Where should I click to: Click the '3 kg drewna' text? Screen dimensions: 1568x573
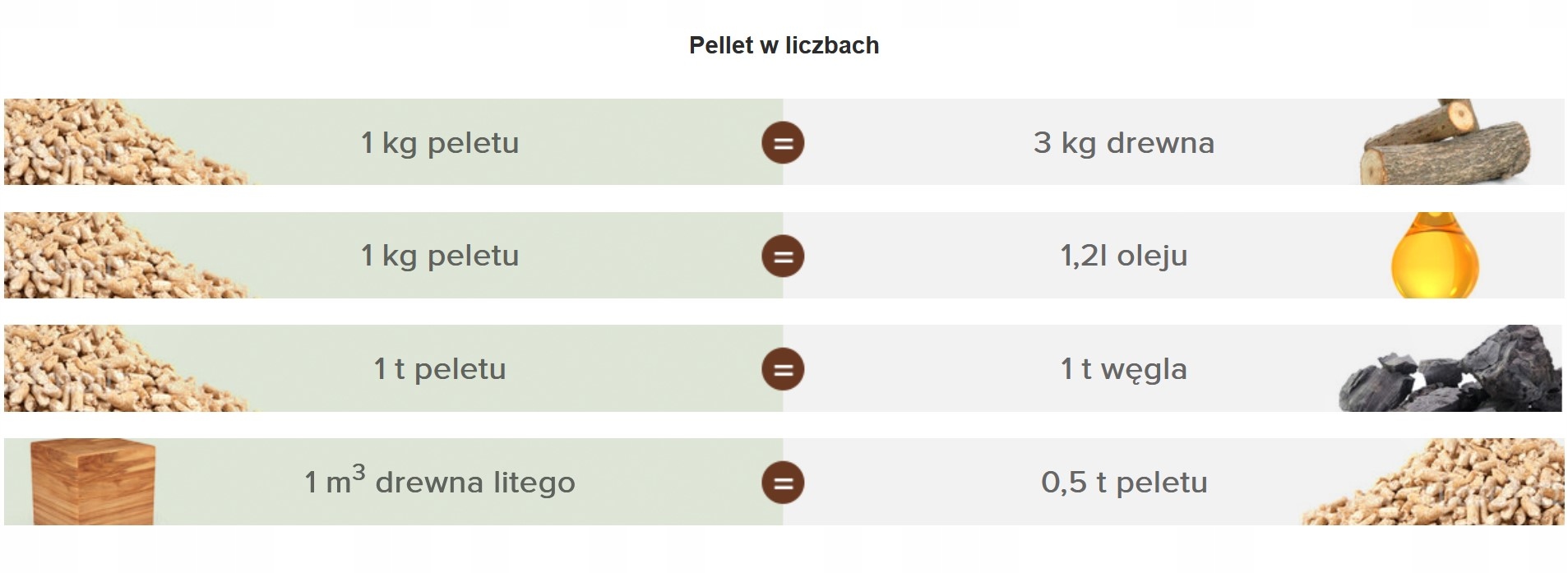1124,143
